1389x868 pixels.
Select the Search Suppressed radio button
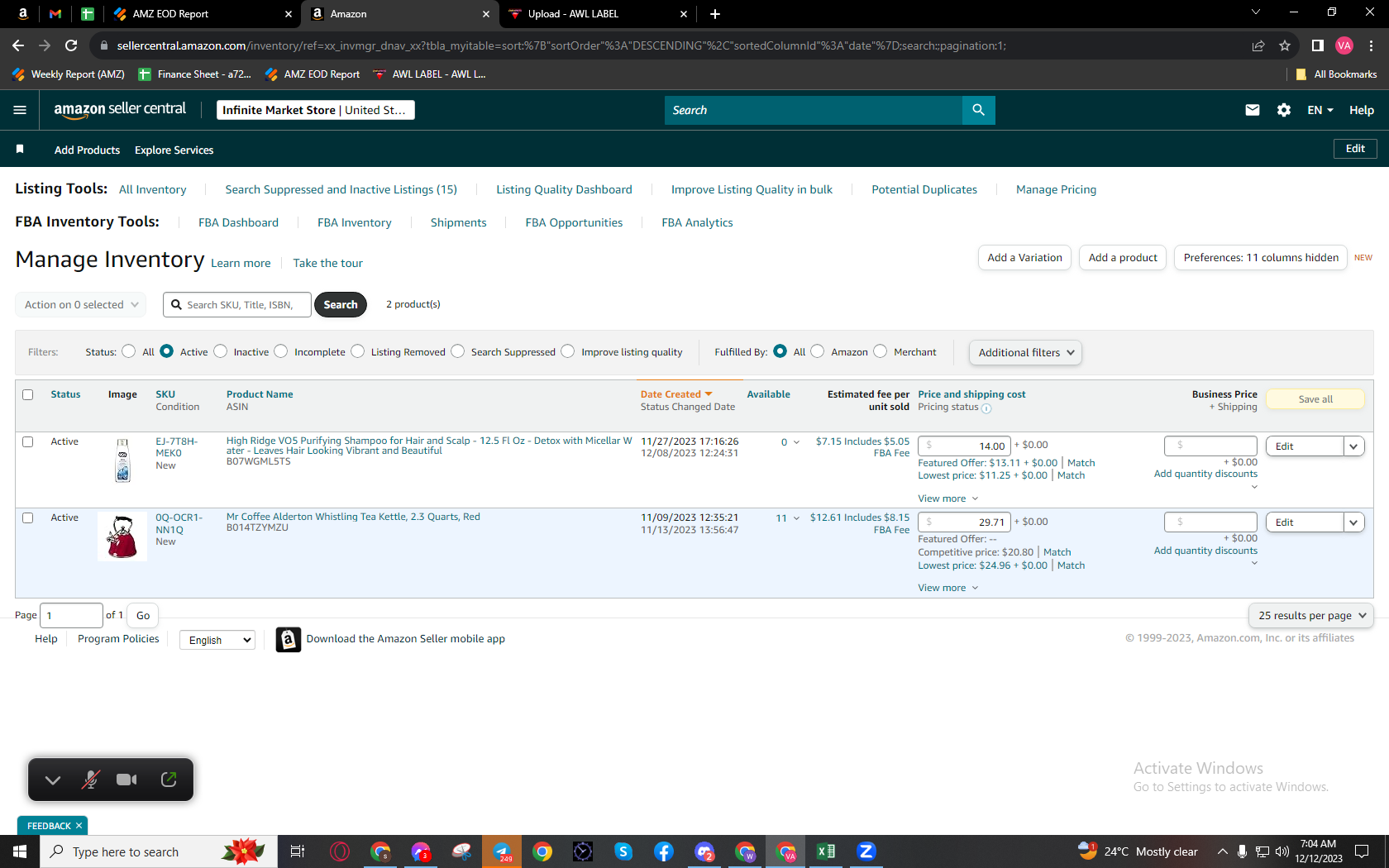tap(457, 351)
